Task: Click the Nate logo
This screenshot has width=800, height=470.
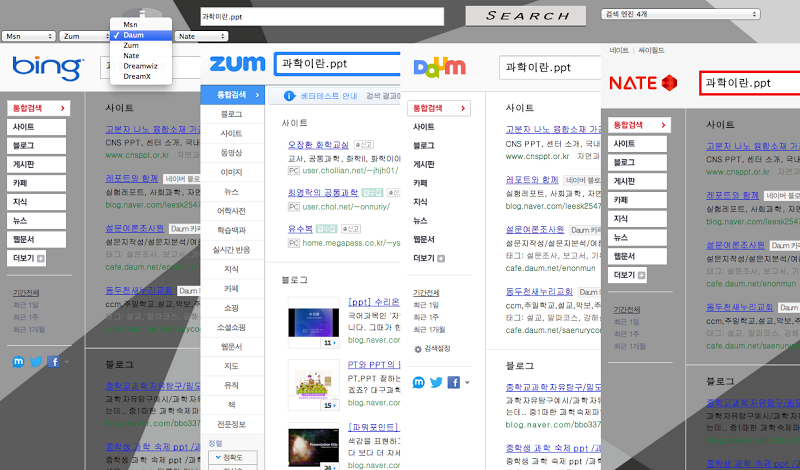Action: coord(643,82)
